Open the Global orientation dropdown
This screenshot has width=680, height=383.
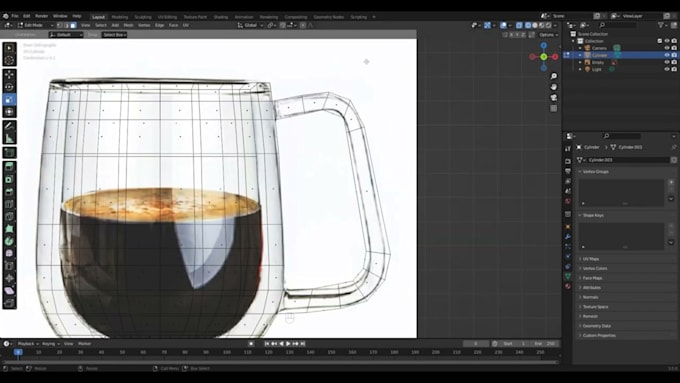point(250,25)
